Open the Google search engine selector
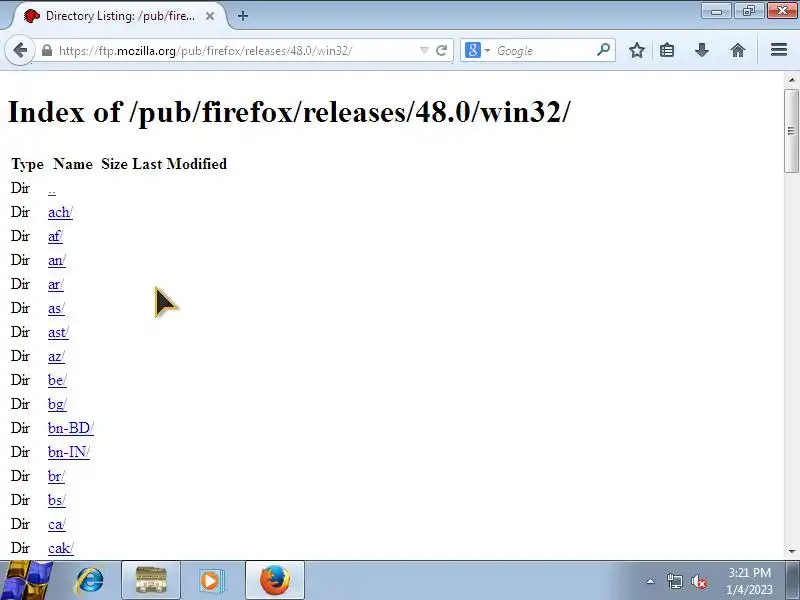Image resolution: width=800 pixels, height=600 pixels. coord(478,51)
